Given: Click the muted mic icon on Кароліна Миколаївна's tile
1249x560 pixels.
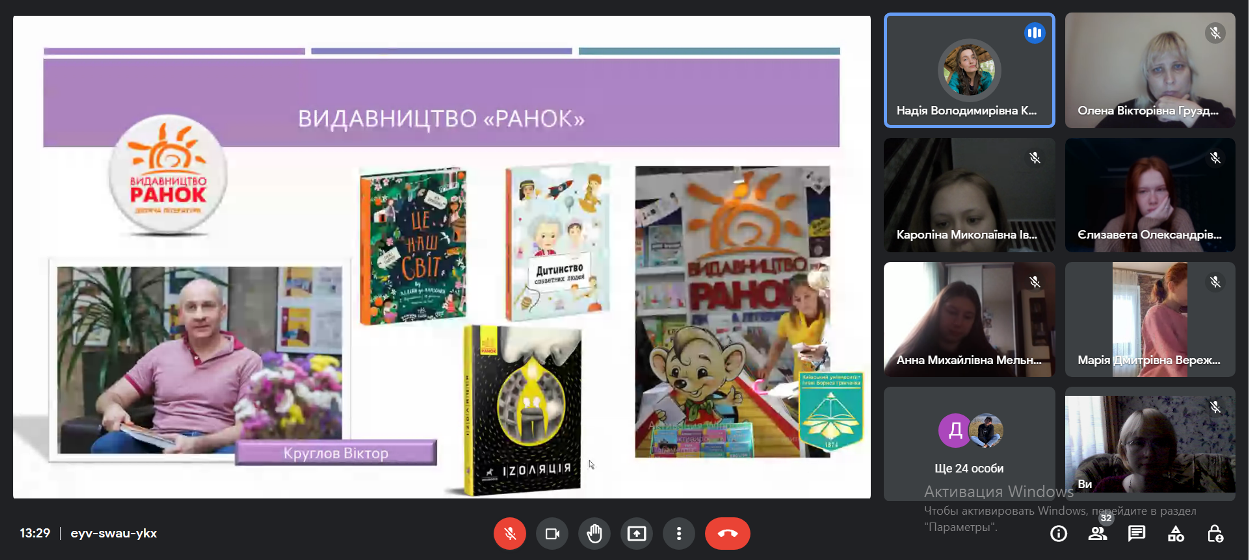Looking at the screenshot, I should [x=1035, y=158].
